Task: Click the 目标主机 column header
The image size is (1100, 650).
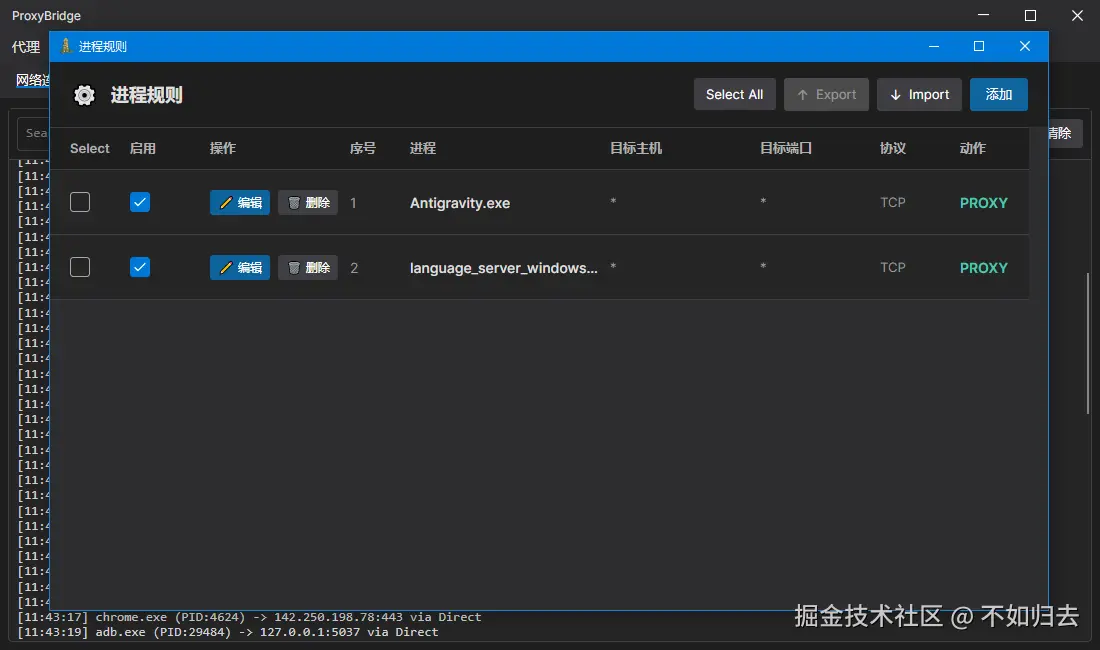Action: click(x=636, y=148)
